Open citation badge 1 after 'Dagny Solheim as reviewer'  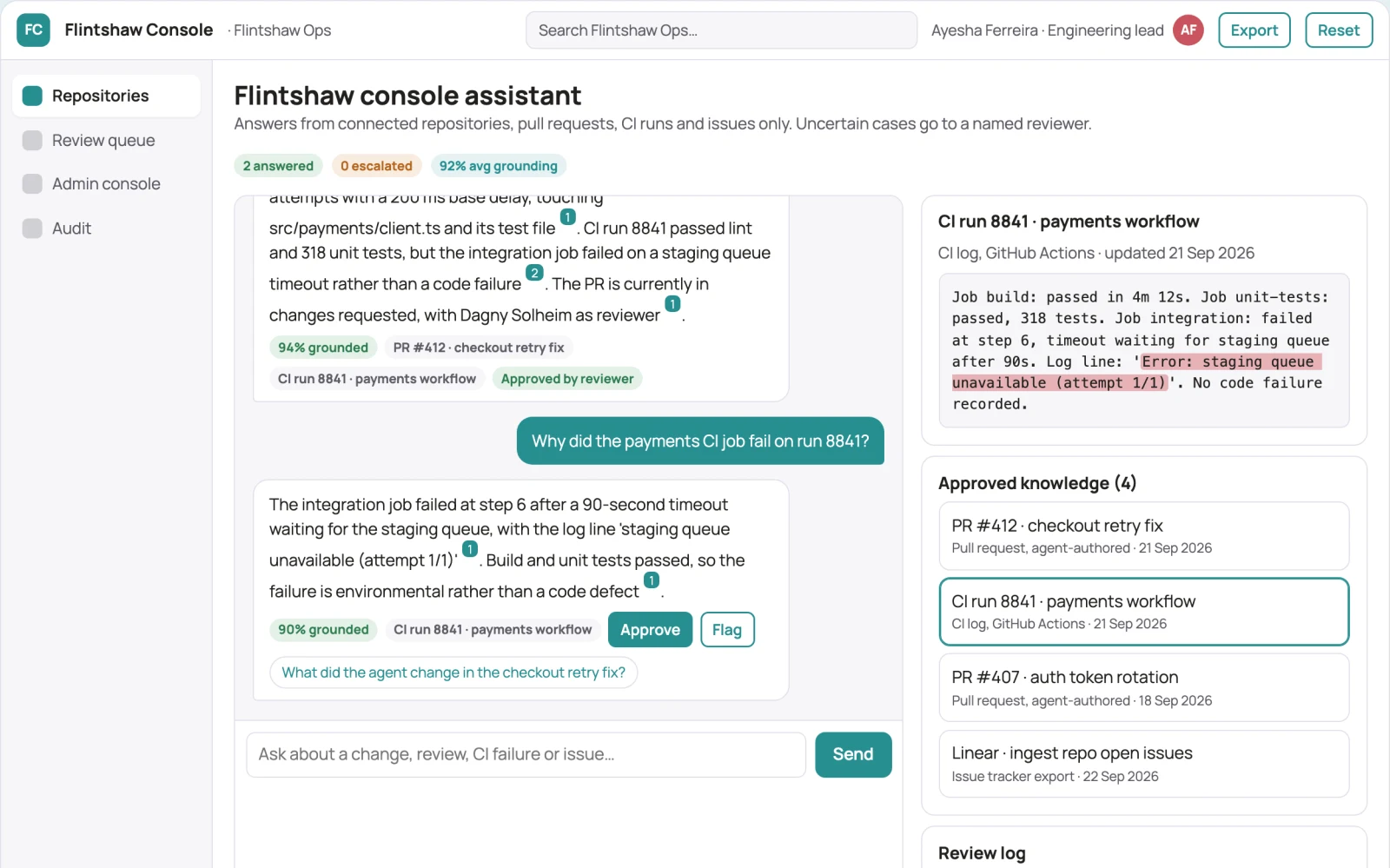point(672,304)
